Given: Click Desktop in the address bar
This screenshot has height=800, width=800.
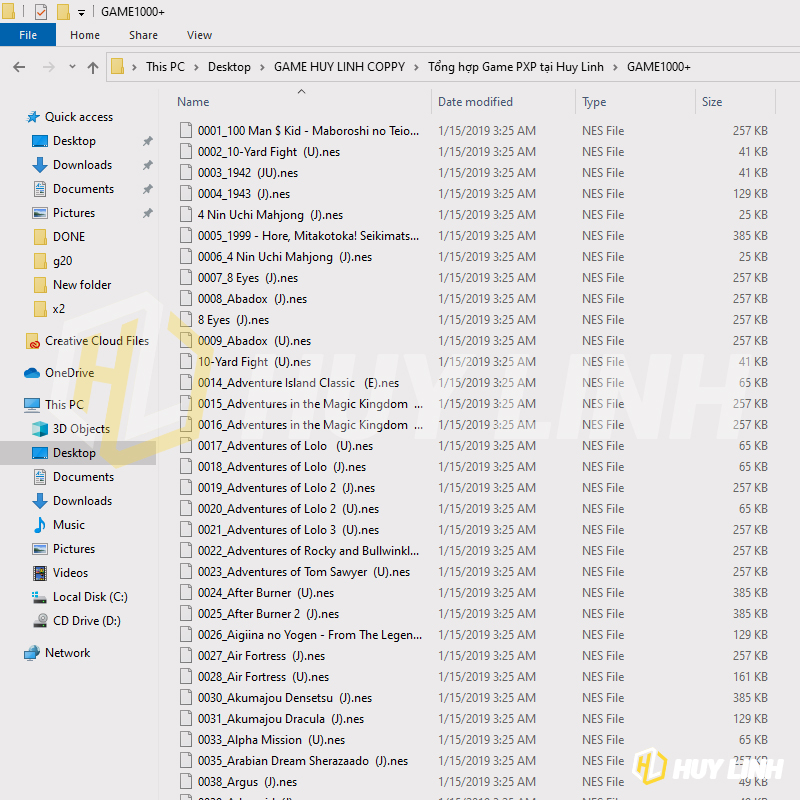Looking at the screenshot, I should point(229,67).
